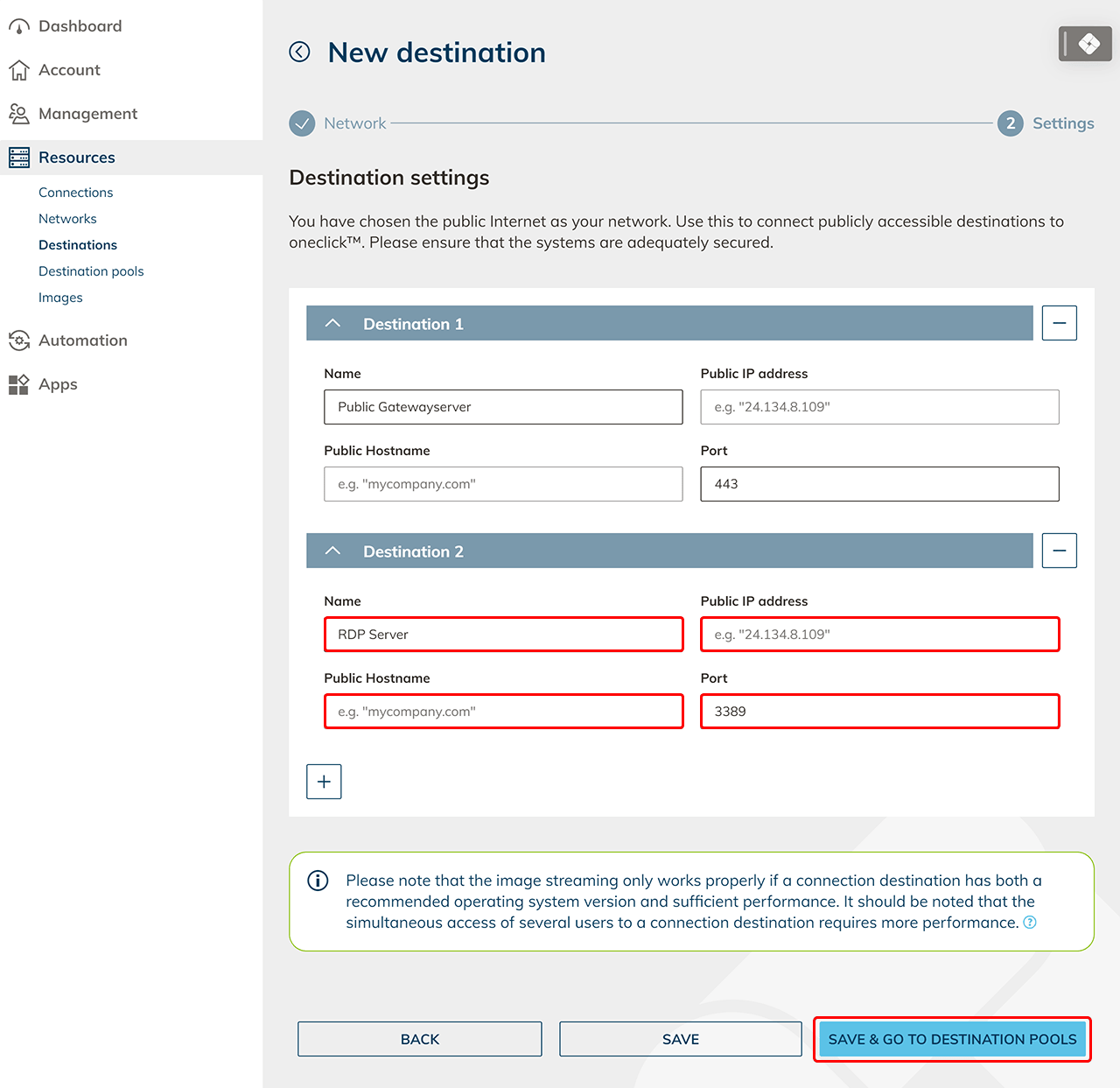Screen dimensions: 1120x1088
Task: Click Save & Go To Destination Pools
Action: point(952,1039)
